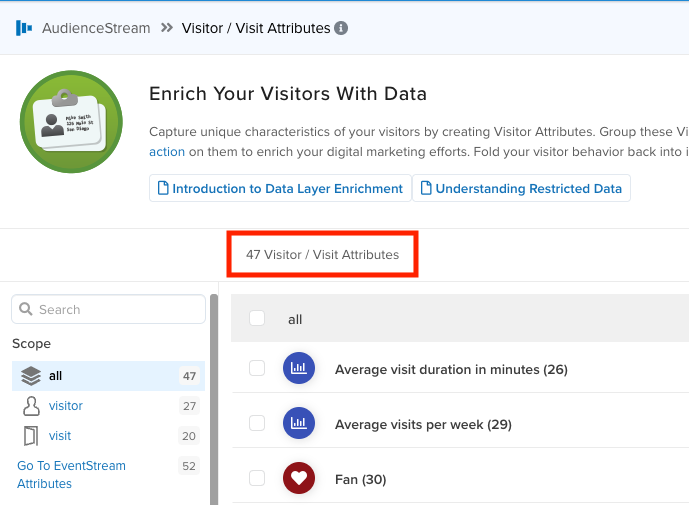Click the person icon for visitor scope
This screenshot has height=505, width=689.
click(31, 406)
